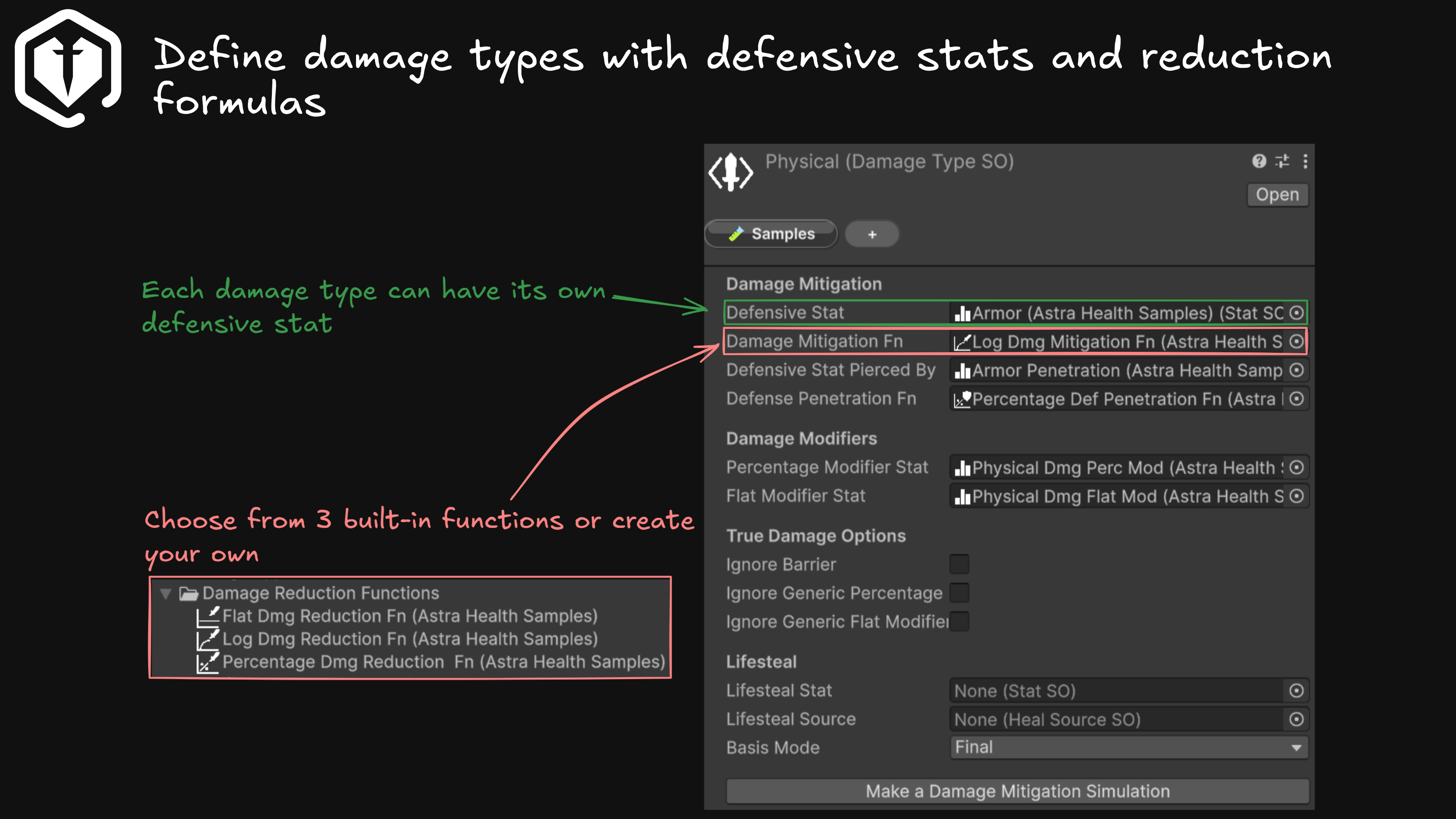
Task: Click the object picker for Defense Penetration Fn
Action: (1297, 399)
